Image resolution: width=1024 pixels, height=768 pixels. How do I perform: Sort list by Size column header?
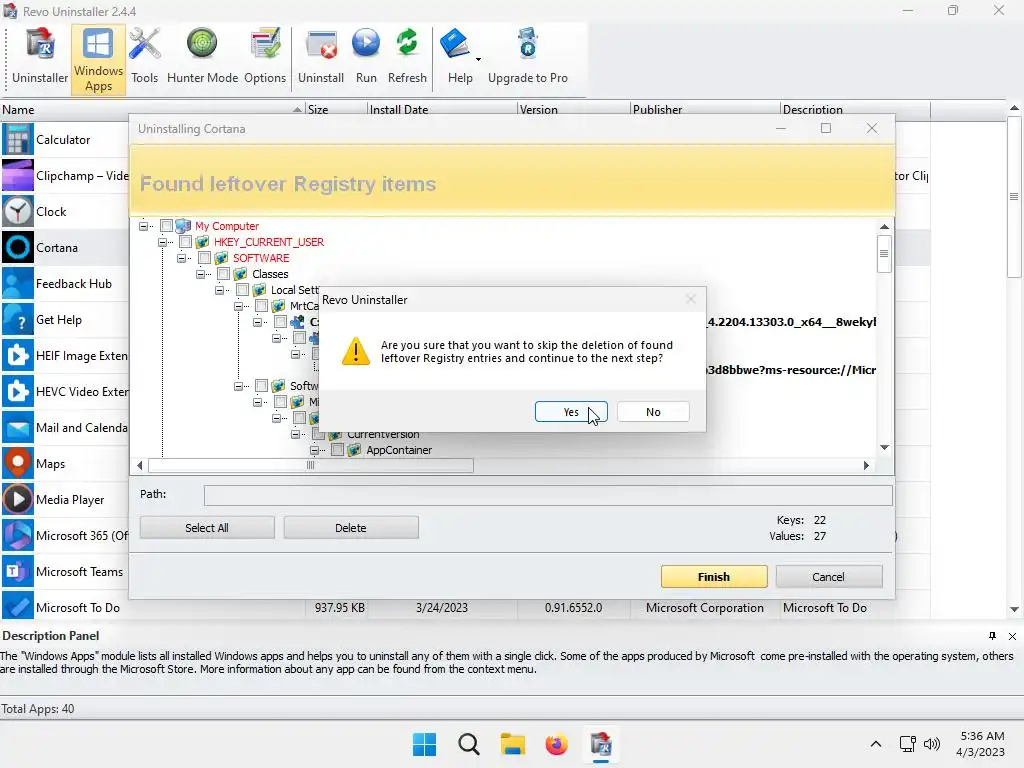[x=336, y=109]
